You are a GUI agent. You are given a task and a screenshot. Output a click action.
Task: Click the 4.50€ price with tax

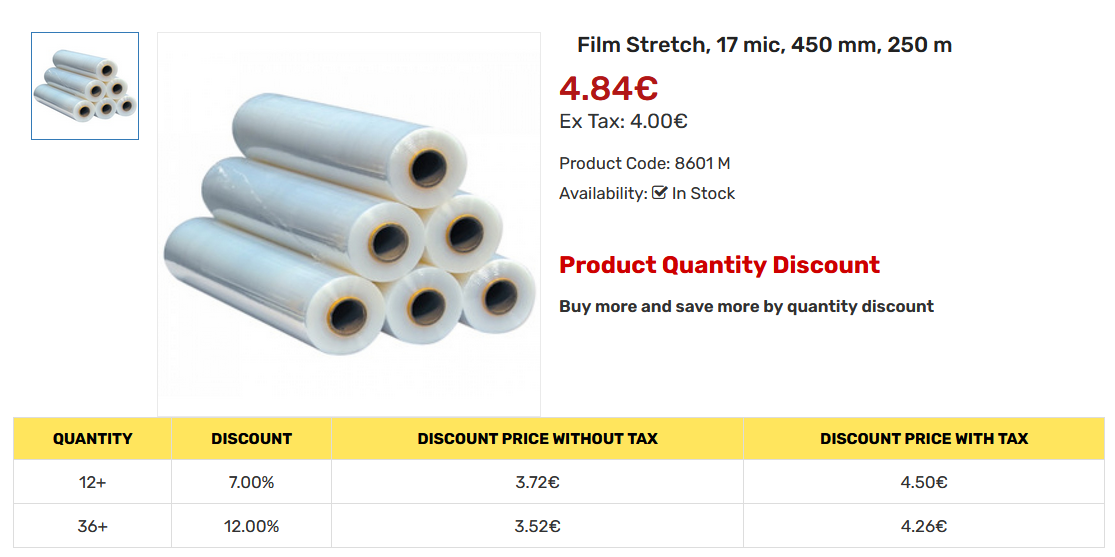[924, 482]
